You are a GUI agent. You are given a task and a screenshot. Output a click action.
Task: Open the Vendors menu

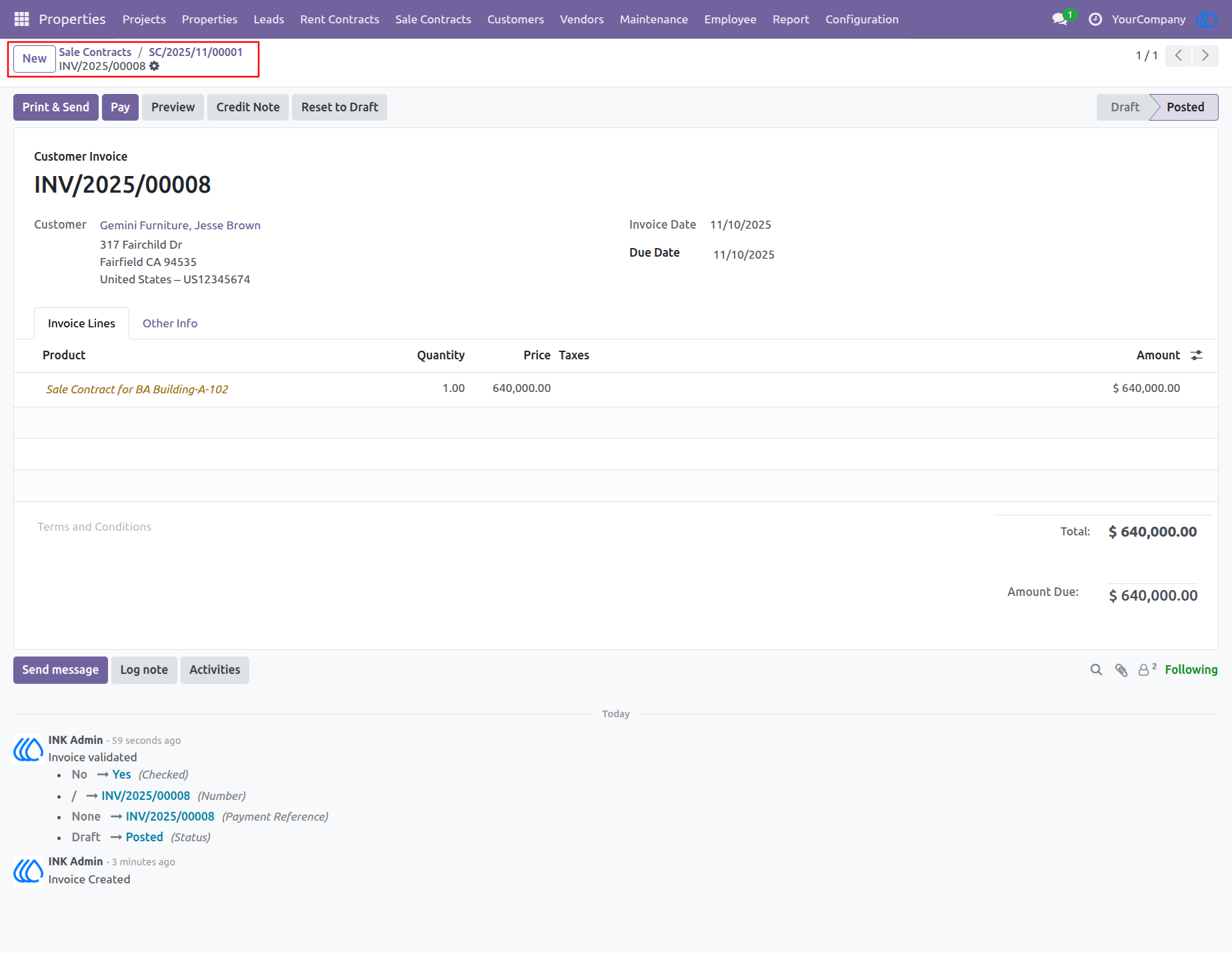point(581,19)
